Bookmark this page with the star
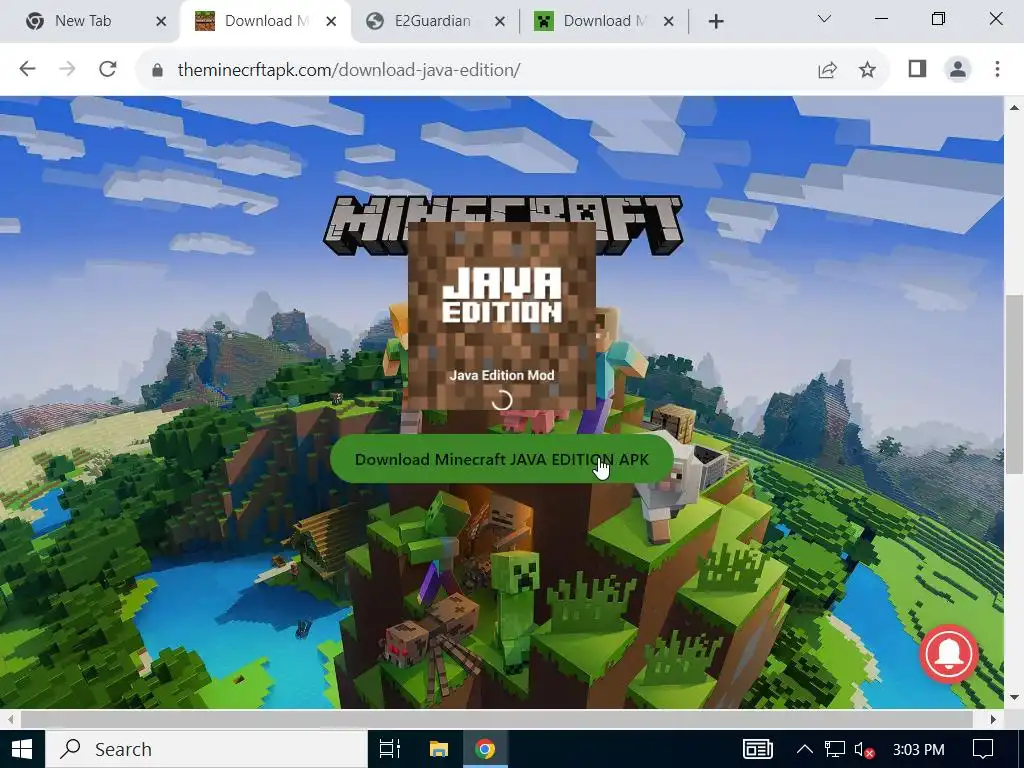The height and width of the screenshot is (768, 1024). (x=867, y=69)
